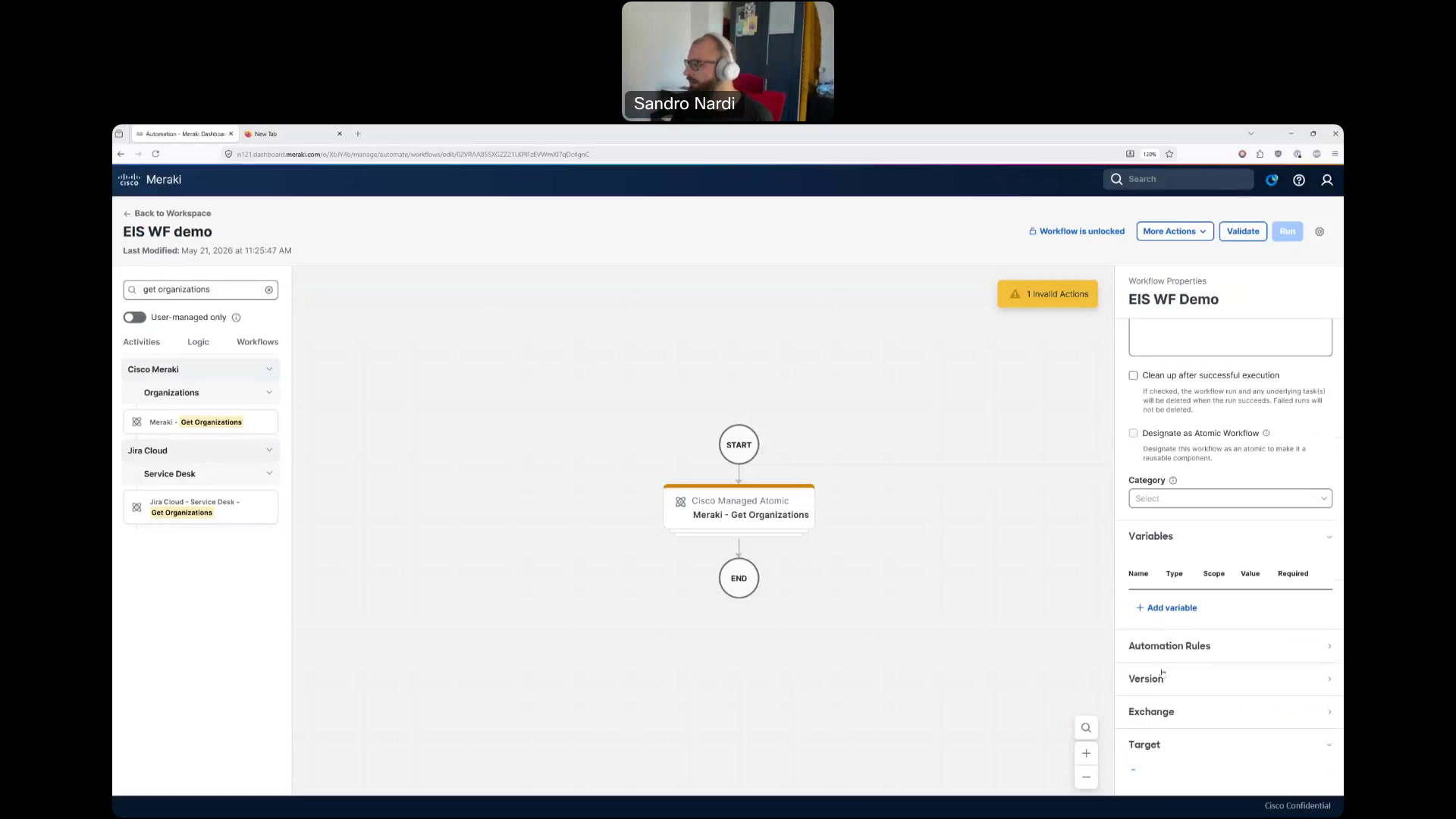This screenshot has height=819, width=1456.
Task: Collapse the Jira Cloud group
Action: point(200,450)
